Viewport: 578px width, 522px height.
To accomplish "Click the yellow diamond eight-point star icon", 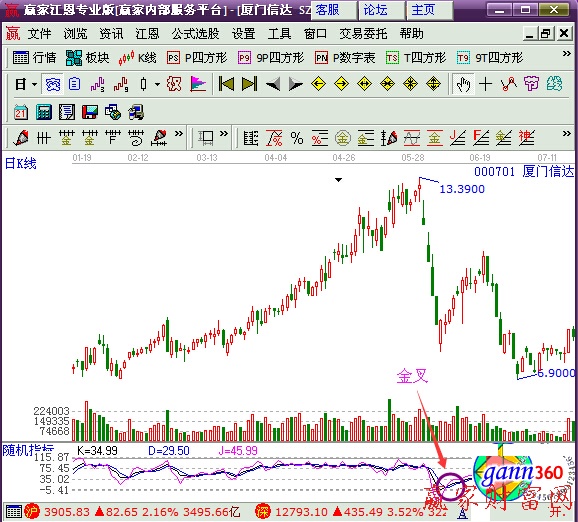I will [410, 84].
